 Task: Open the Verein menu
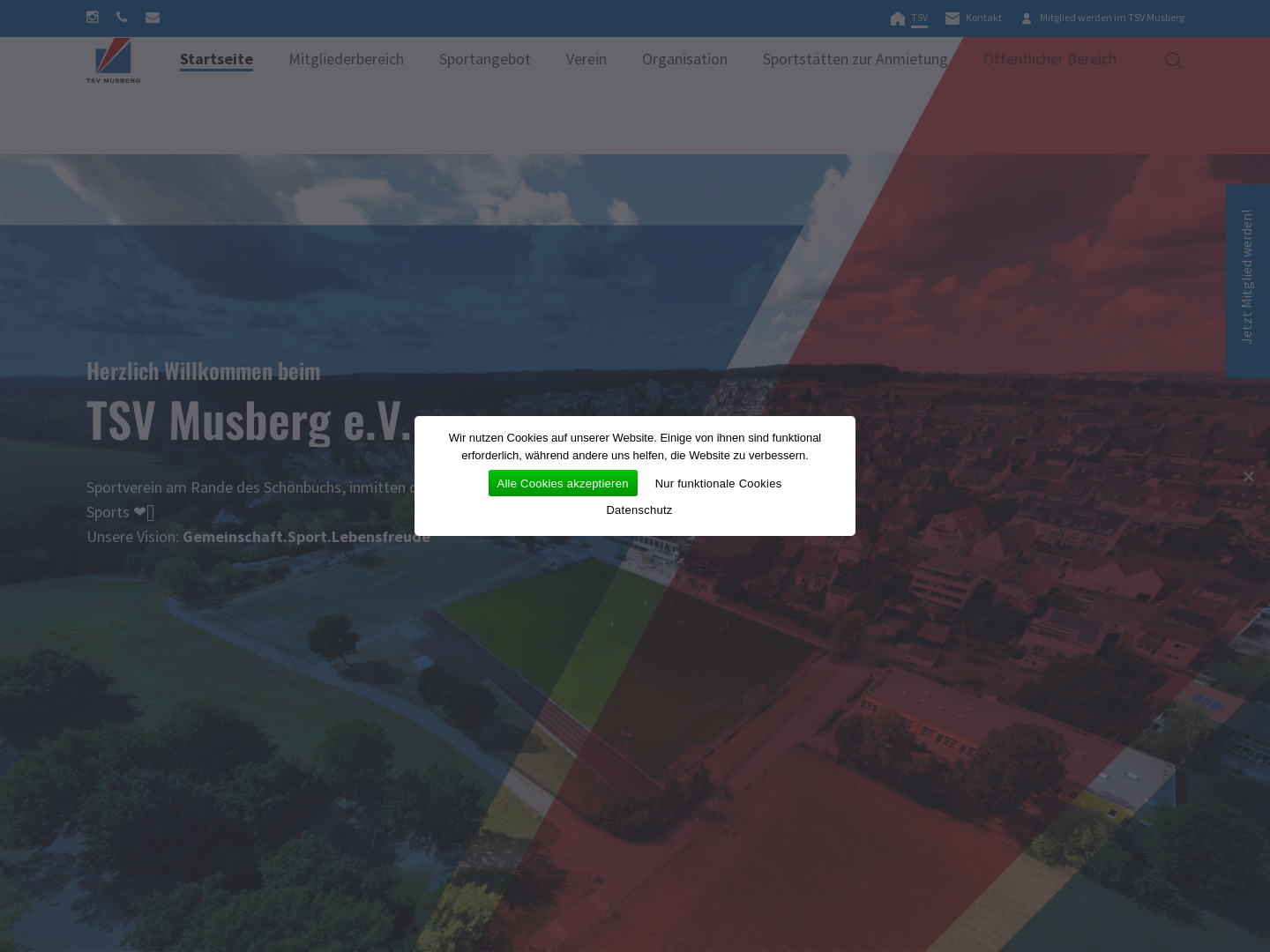[586, 59]
